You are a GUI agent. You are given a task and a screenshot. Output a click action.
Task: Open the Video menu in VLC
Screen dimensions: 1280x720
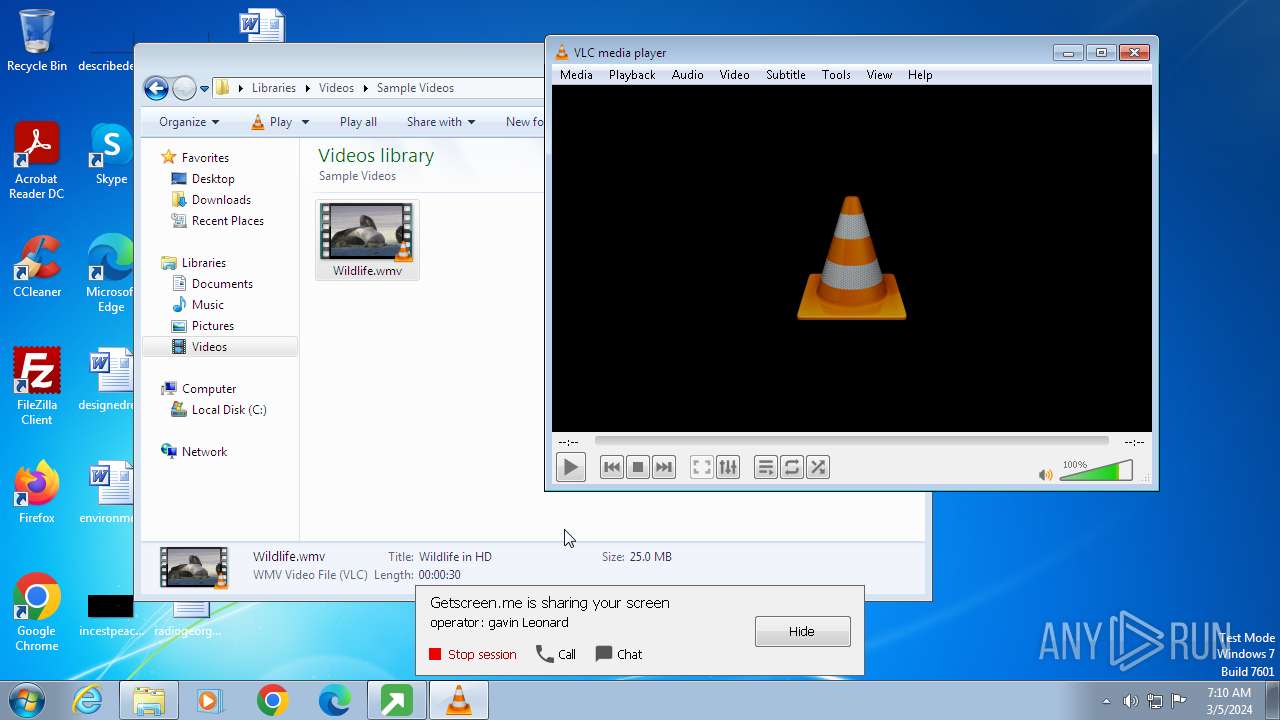tap(734, 75)
